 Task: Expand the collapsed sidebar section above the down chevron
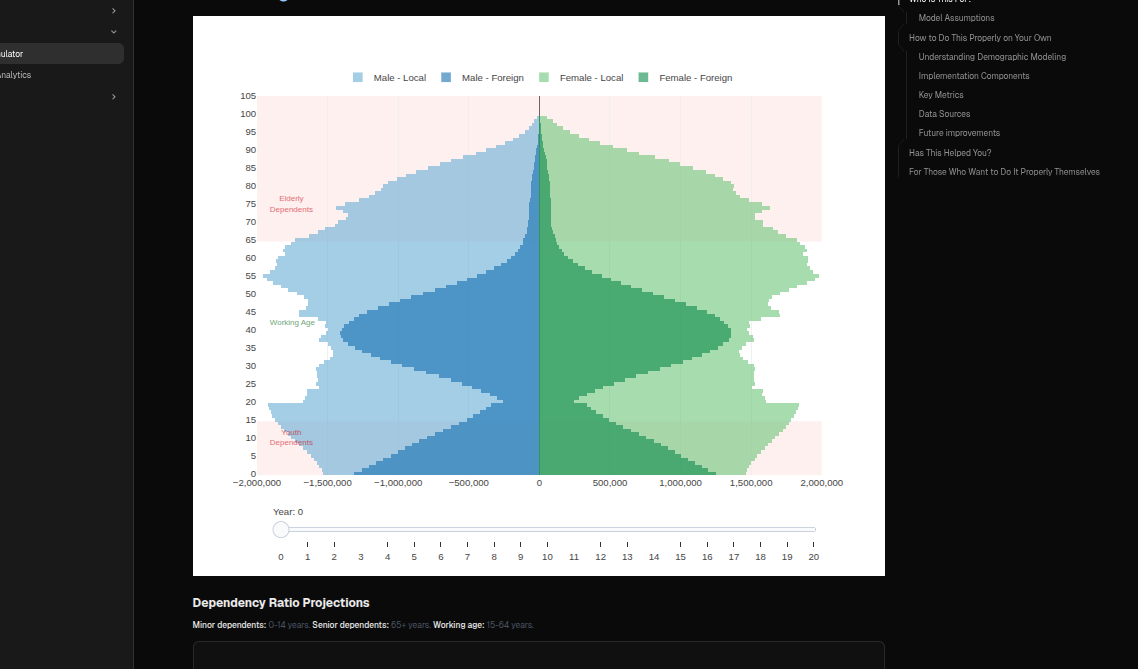click(x=113, y=11)
